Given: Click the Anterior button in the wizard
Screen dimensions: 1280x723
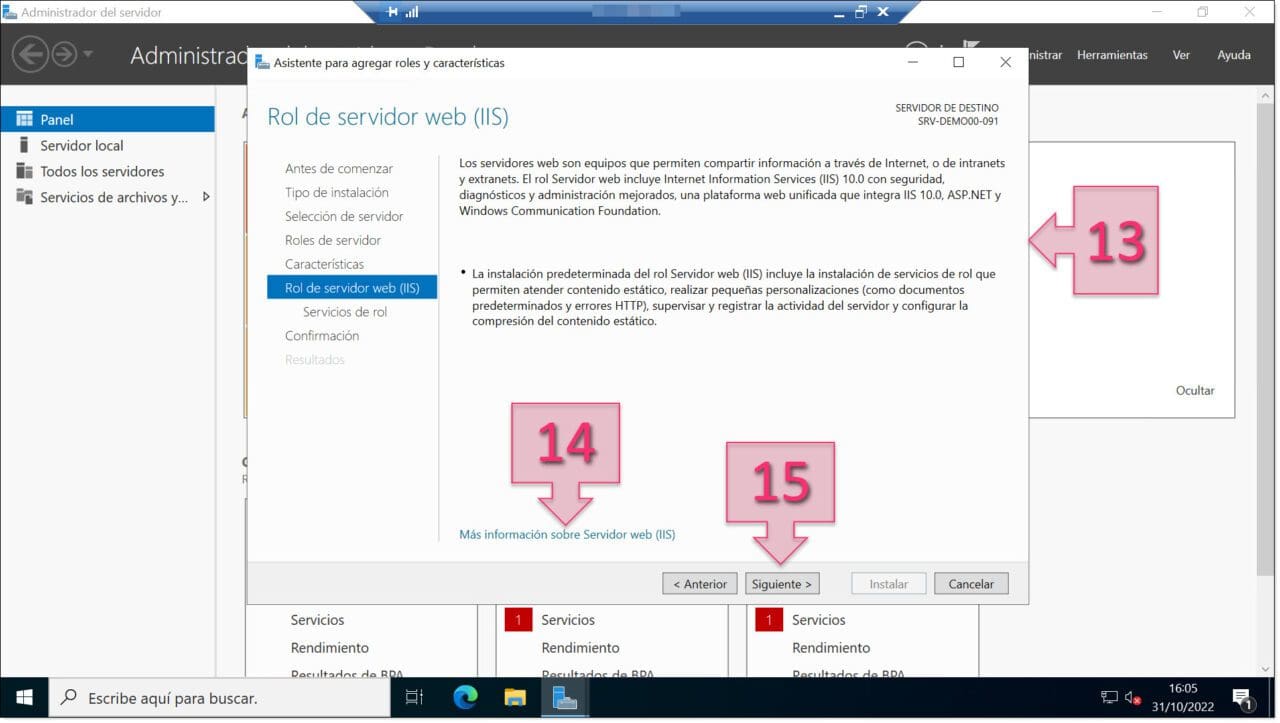Looking at the screenshot, I should [x=700, y=584].
